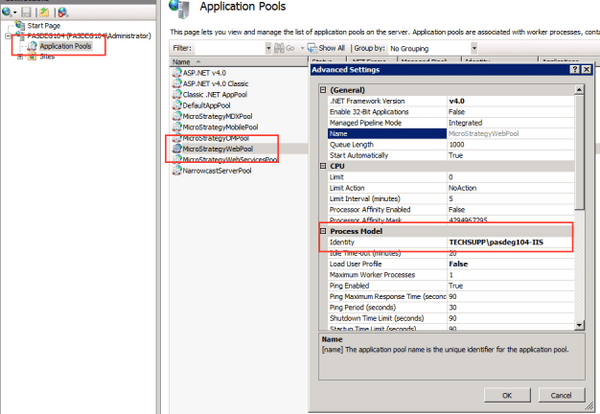
Task: Select Start Automatically property
Action: pyautogui.click(x=451, y=155)
